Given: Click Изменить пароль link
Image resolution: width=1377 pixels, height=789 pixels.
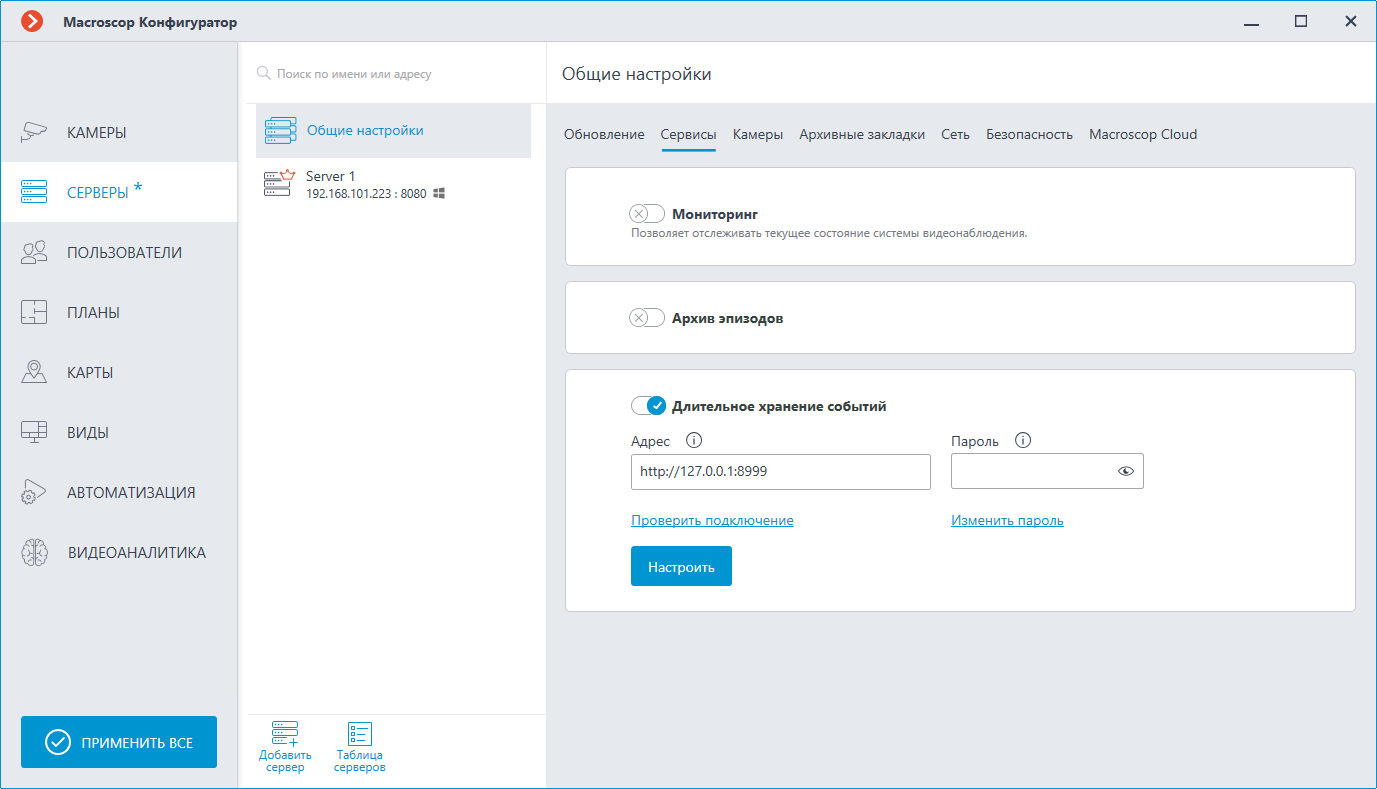Looking at the screenshot, I should pyautogui.click(x=1007, y=520).
